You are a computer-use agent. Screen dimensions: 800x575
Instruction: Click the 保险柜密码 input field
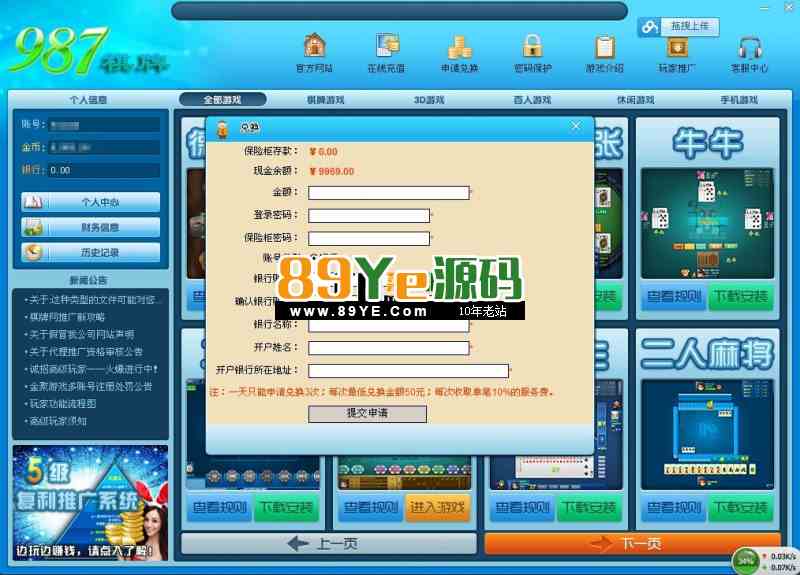(369, 239)
